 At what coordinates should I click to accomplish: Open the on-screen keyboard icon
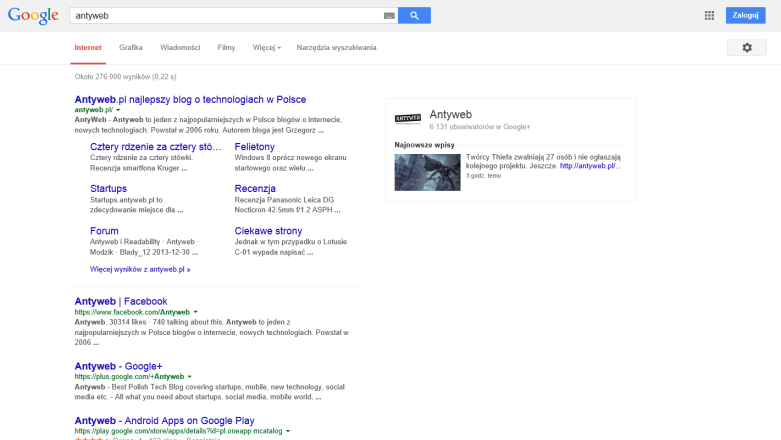point(389,16)
